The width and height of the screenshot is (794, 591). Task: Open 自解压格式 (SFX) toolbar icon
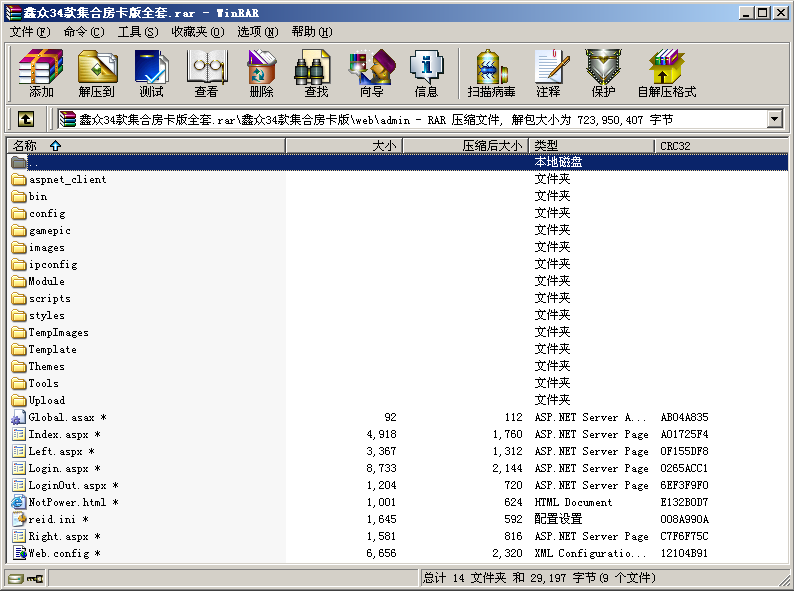click(666, 73)
